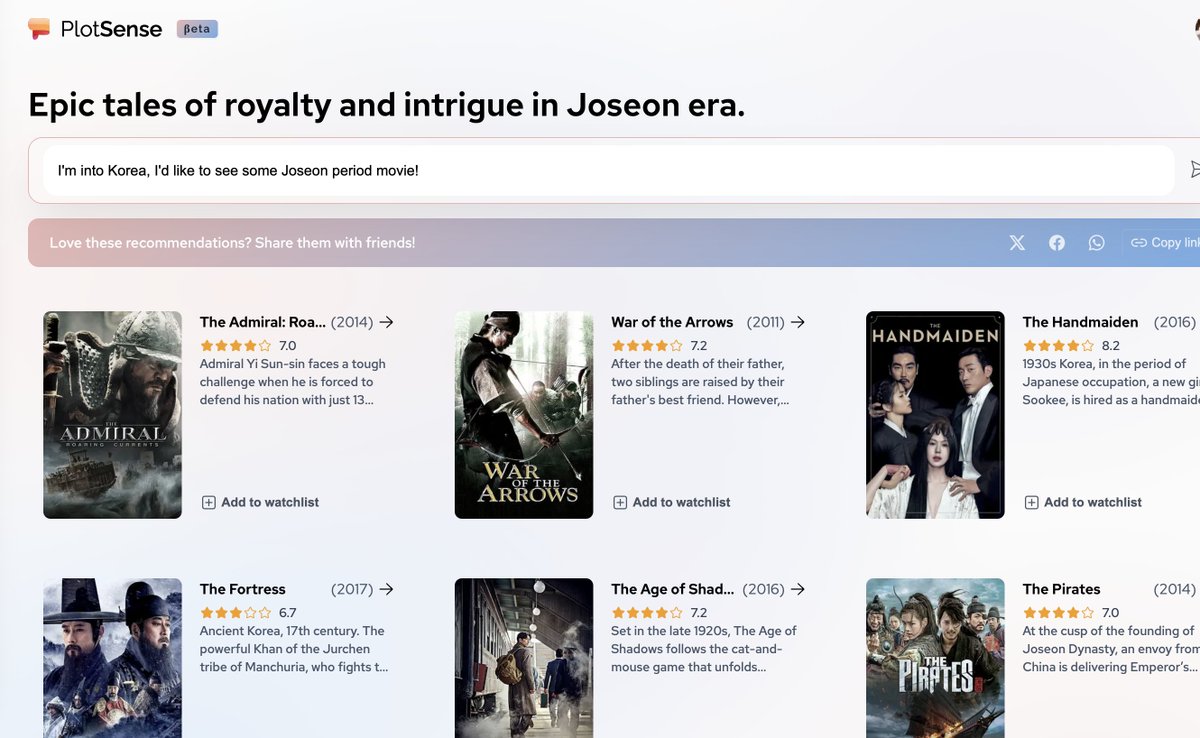Click The Admiral movie poster
The width and height of the screenshot is (1200, 738).
113,415
